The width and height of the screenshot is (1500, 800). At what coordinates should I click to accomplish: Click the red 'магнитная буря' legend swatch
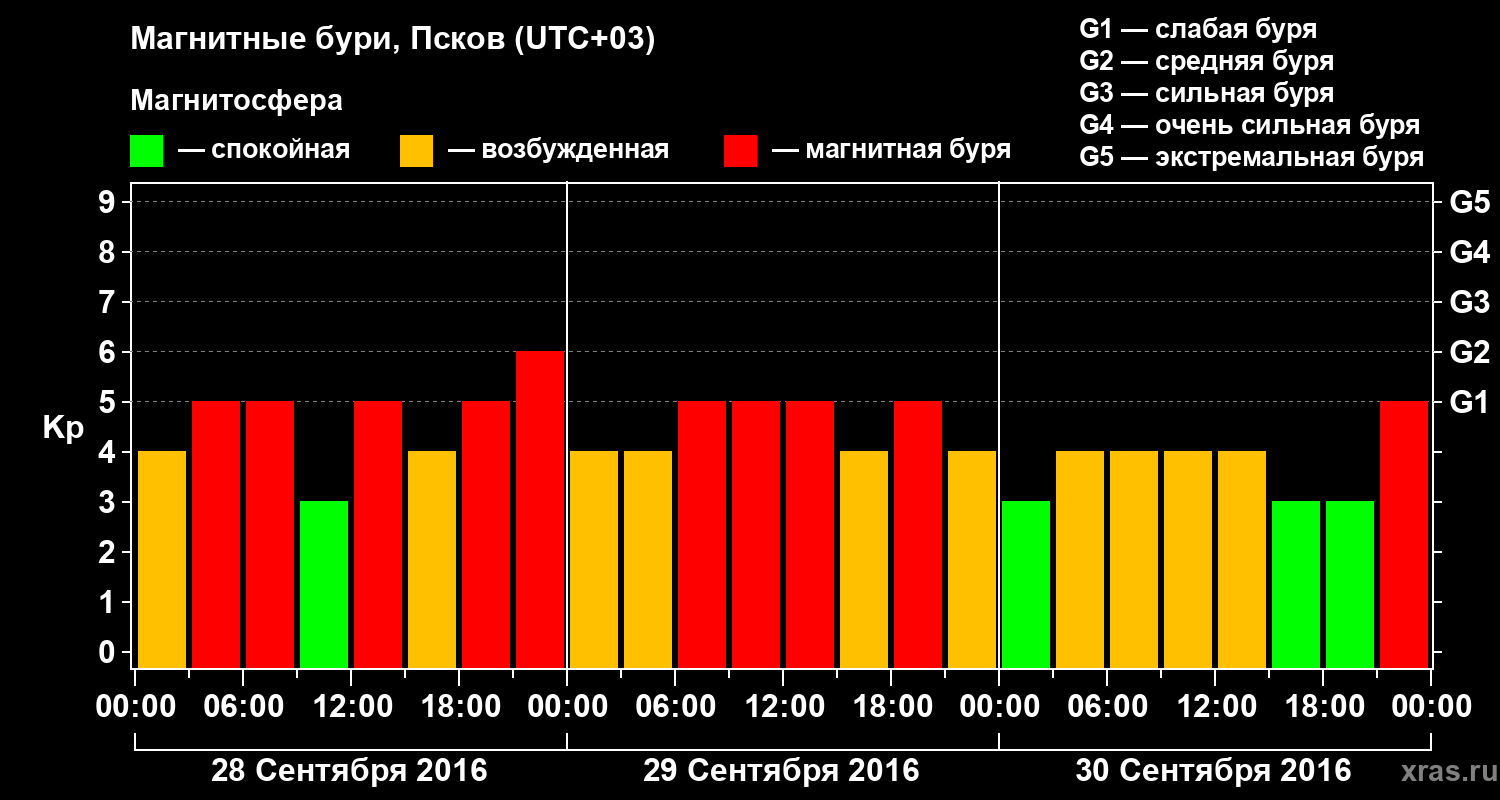740,151
